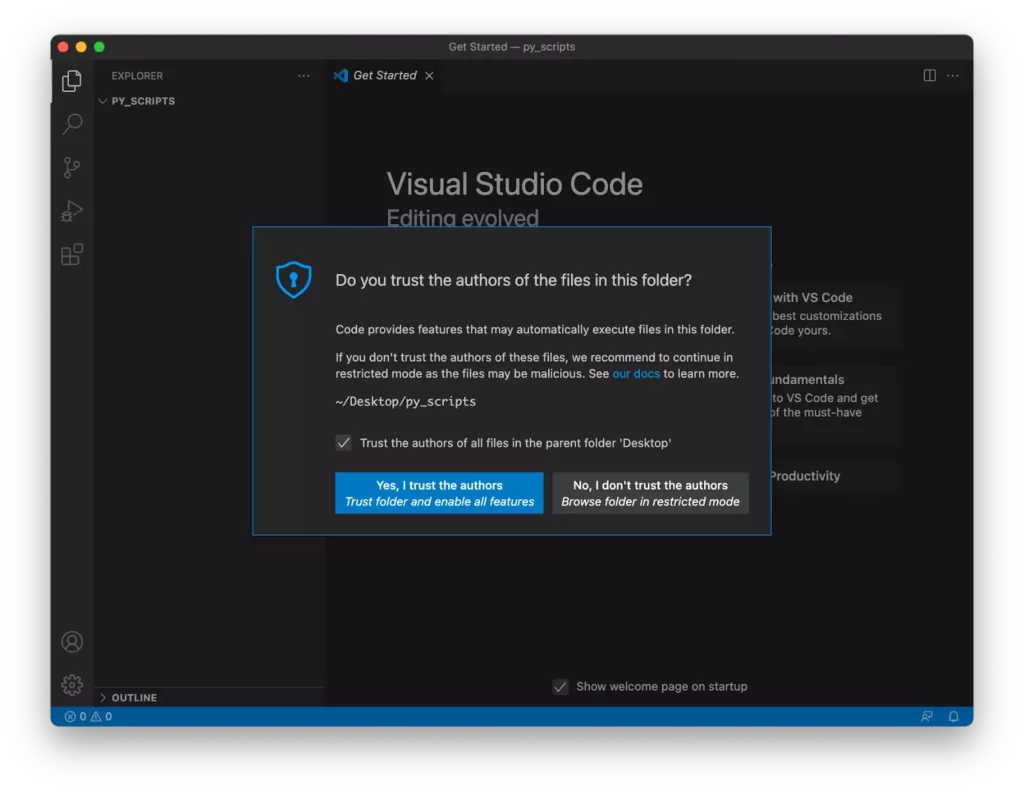Image resolution: width=1024 pixels, height=793 pixels.
Task: Open the 'our docs' link
Action: point(636,374)
